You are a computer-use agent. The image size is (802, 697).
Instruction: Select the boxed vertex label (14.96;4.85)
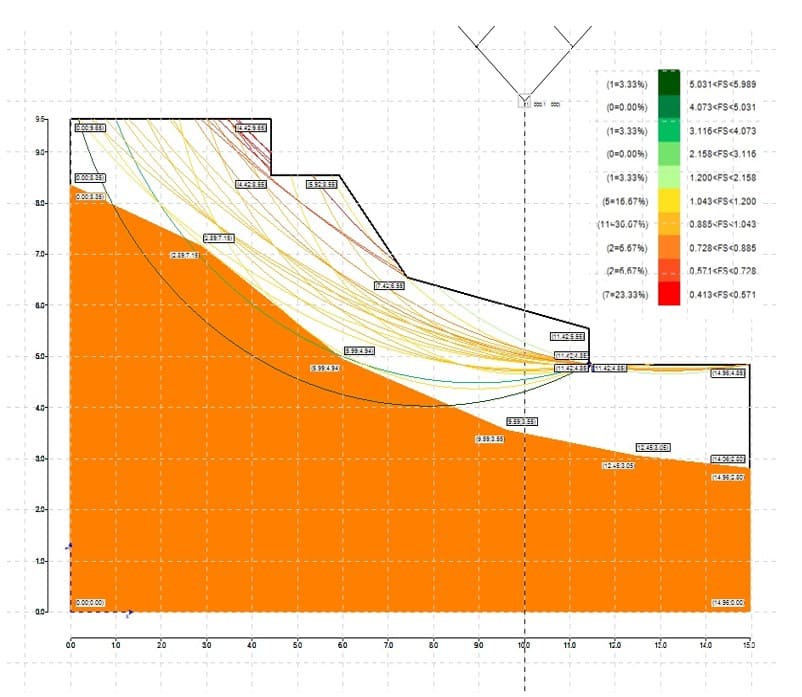pos(728,373)
